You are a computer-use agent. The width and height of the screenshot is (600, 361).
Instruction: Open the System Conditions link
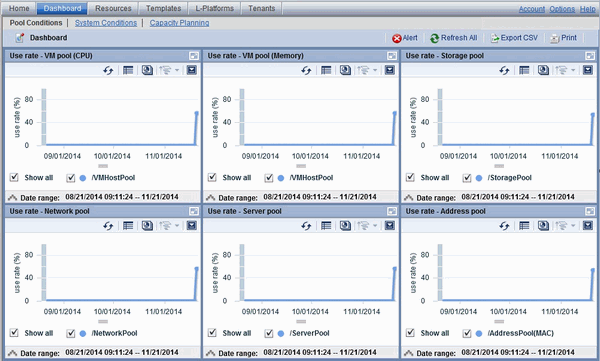[106, 23]
